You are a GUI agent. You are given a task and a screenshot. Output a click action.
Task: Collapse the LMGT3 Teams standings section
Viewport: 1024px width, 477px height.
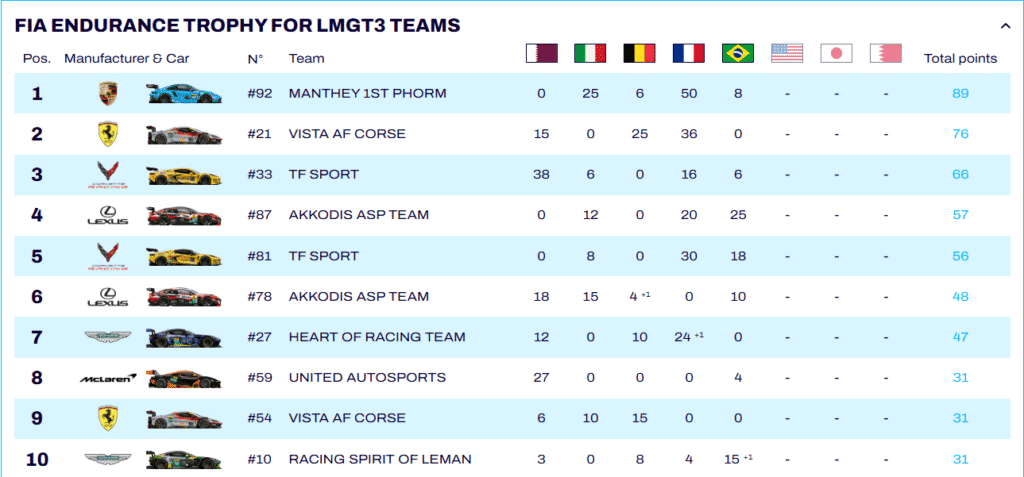[1004, 24]
